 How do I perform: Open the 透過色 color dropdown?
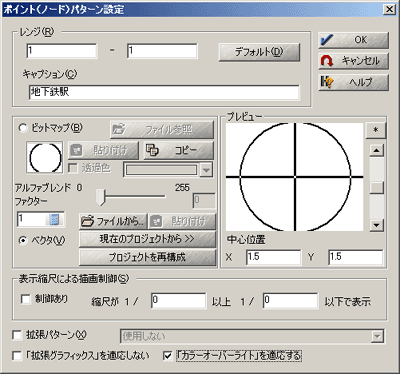(206, 170)
